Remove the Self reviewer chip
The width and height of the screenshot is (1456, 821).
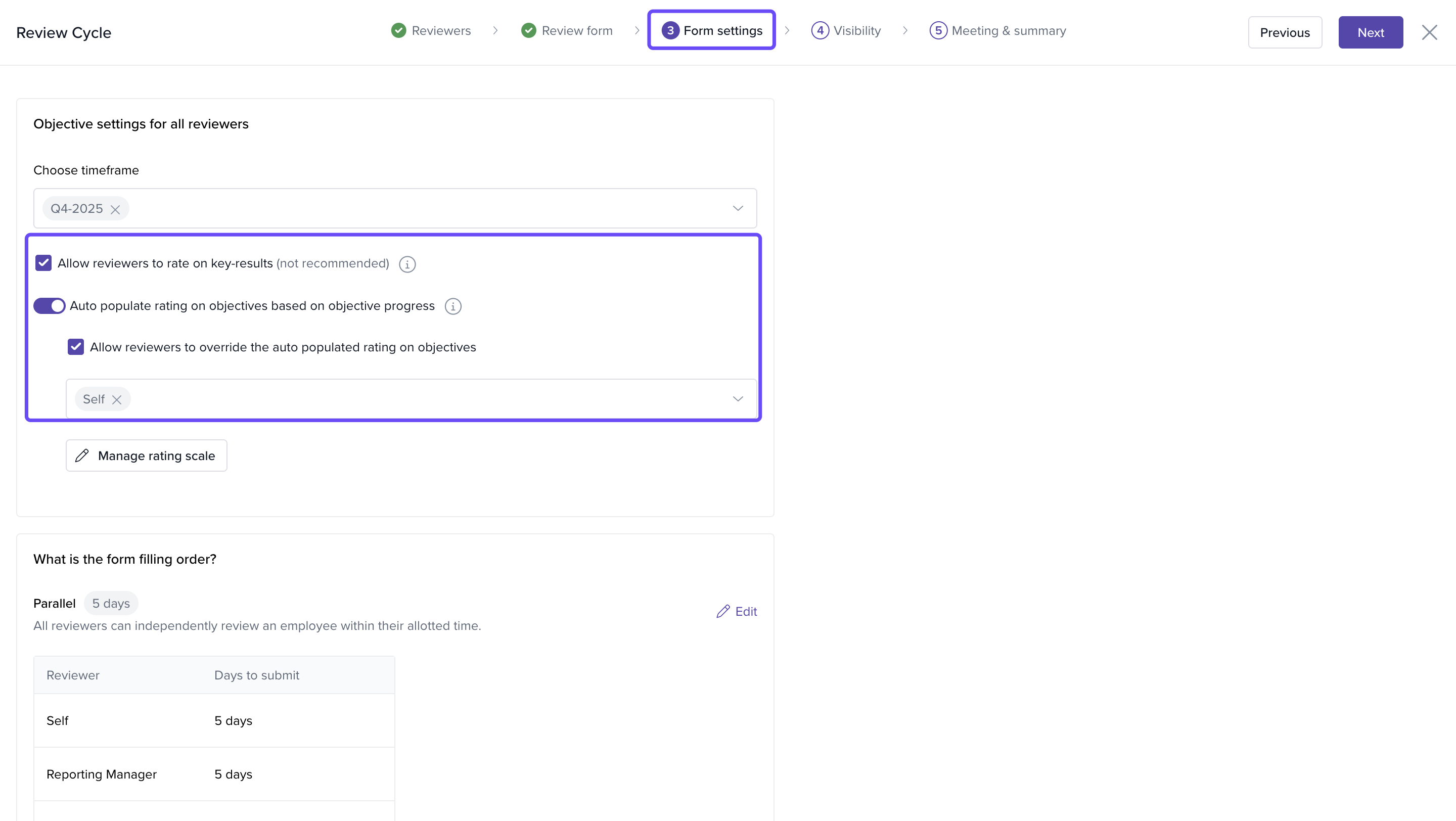point(117,400)
